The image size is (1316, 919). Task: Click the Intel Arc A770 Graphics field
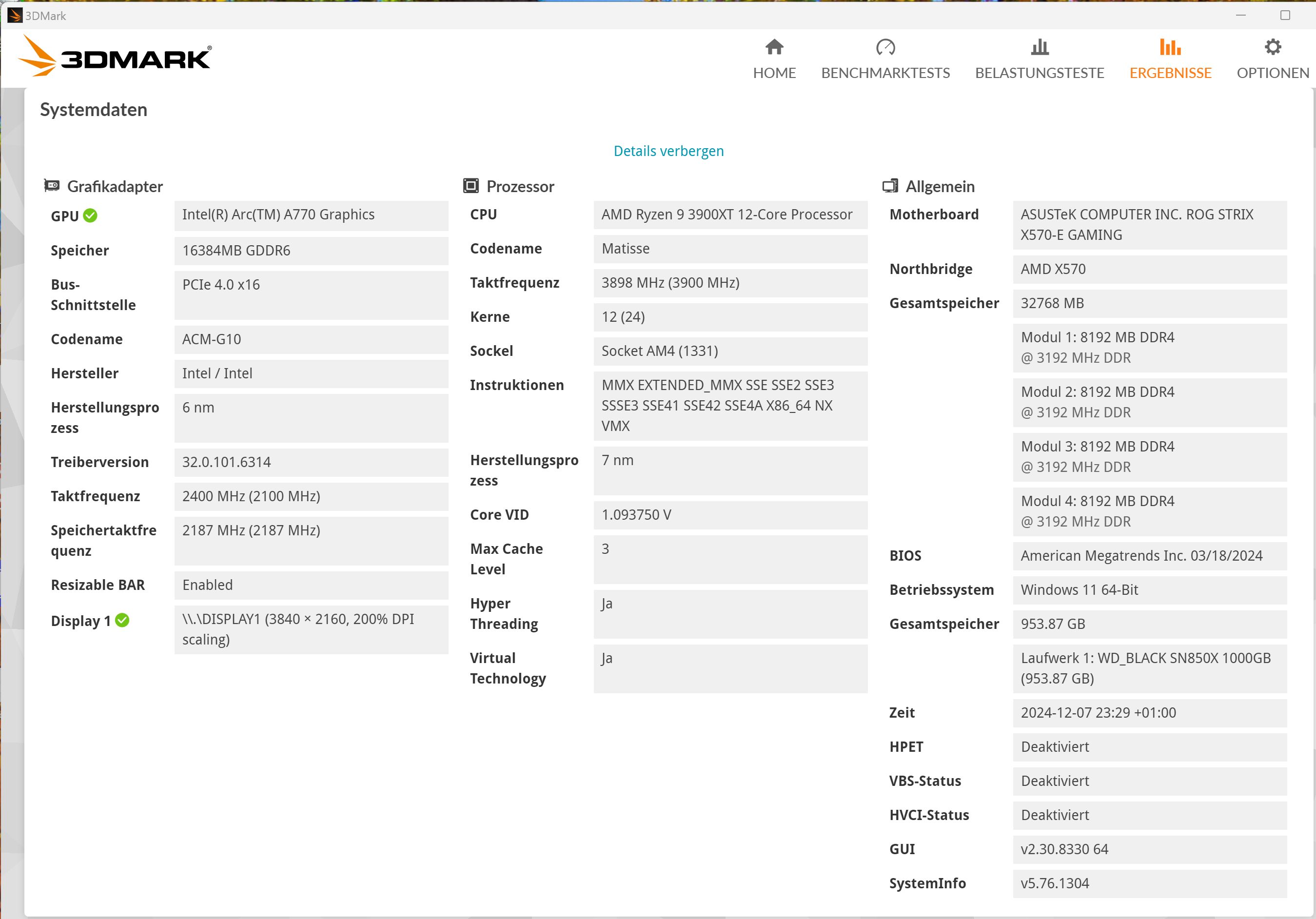(x=311, y=215)
